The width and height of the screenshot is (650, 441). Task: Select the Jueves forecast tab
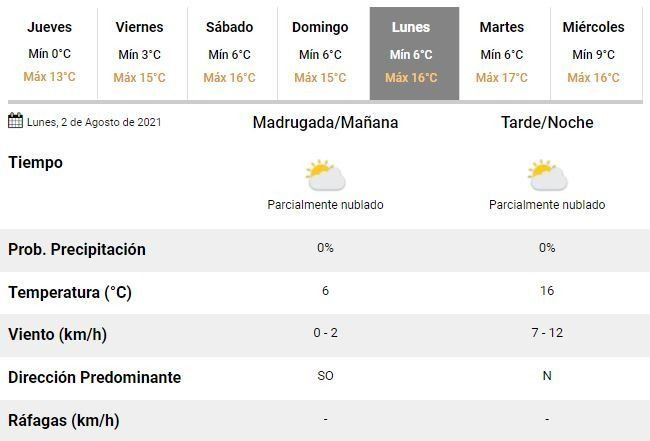50,53
